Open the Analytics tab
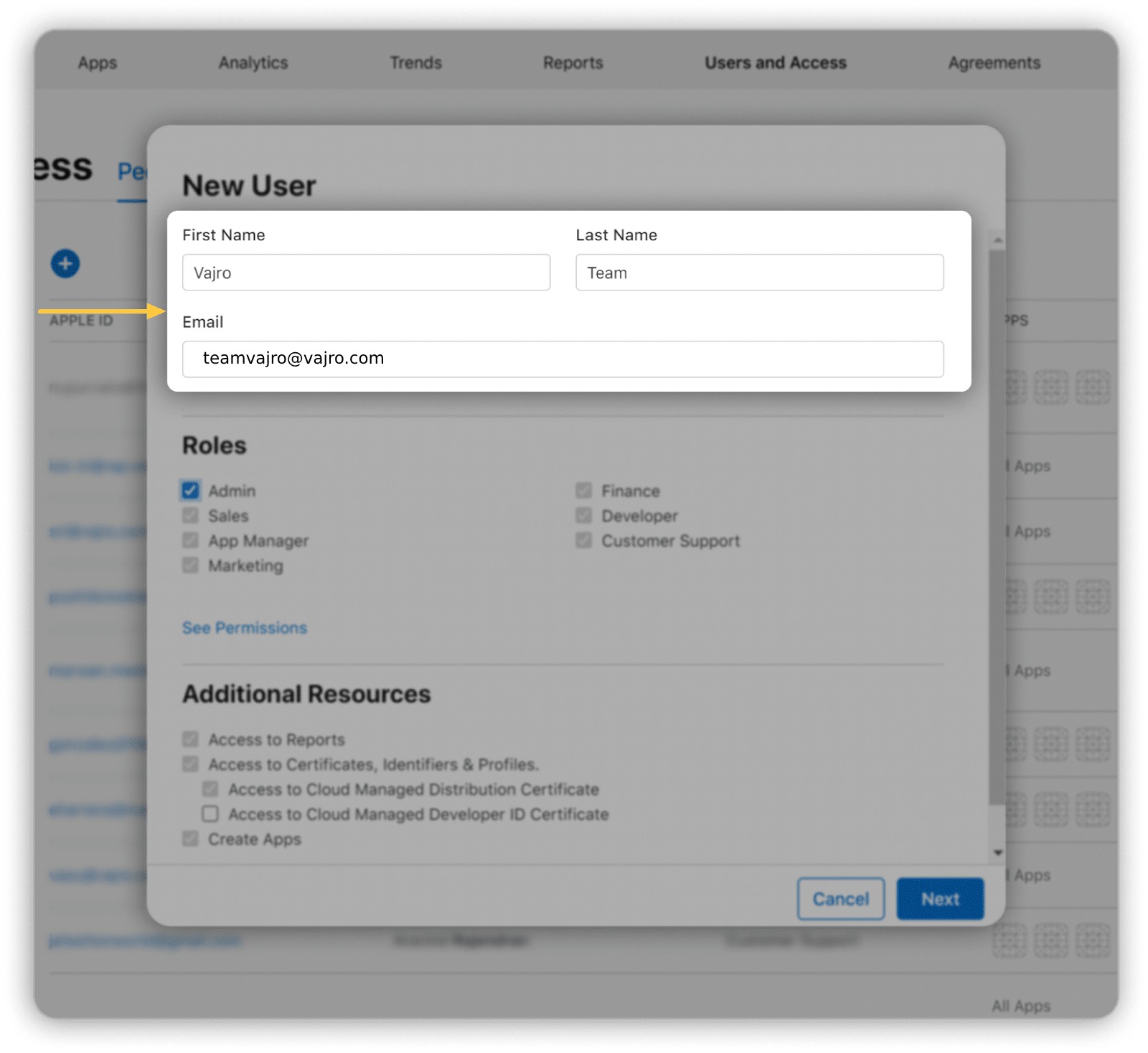This screenshot has height=1053, width=1148. point(253,63)
